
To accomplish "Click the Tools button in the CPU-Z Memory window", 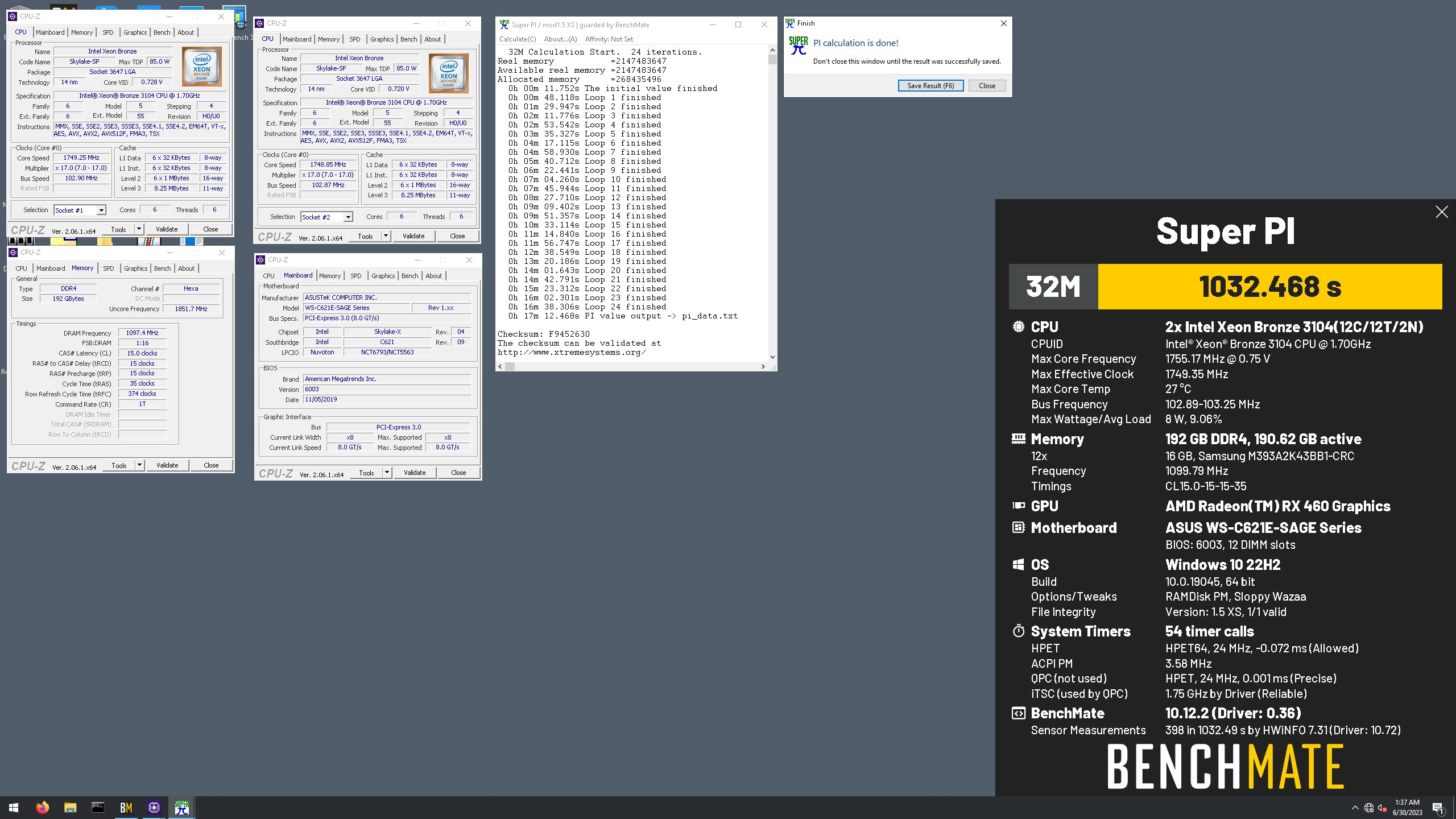I will 119,465.
